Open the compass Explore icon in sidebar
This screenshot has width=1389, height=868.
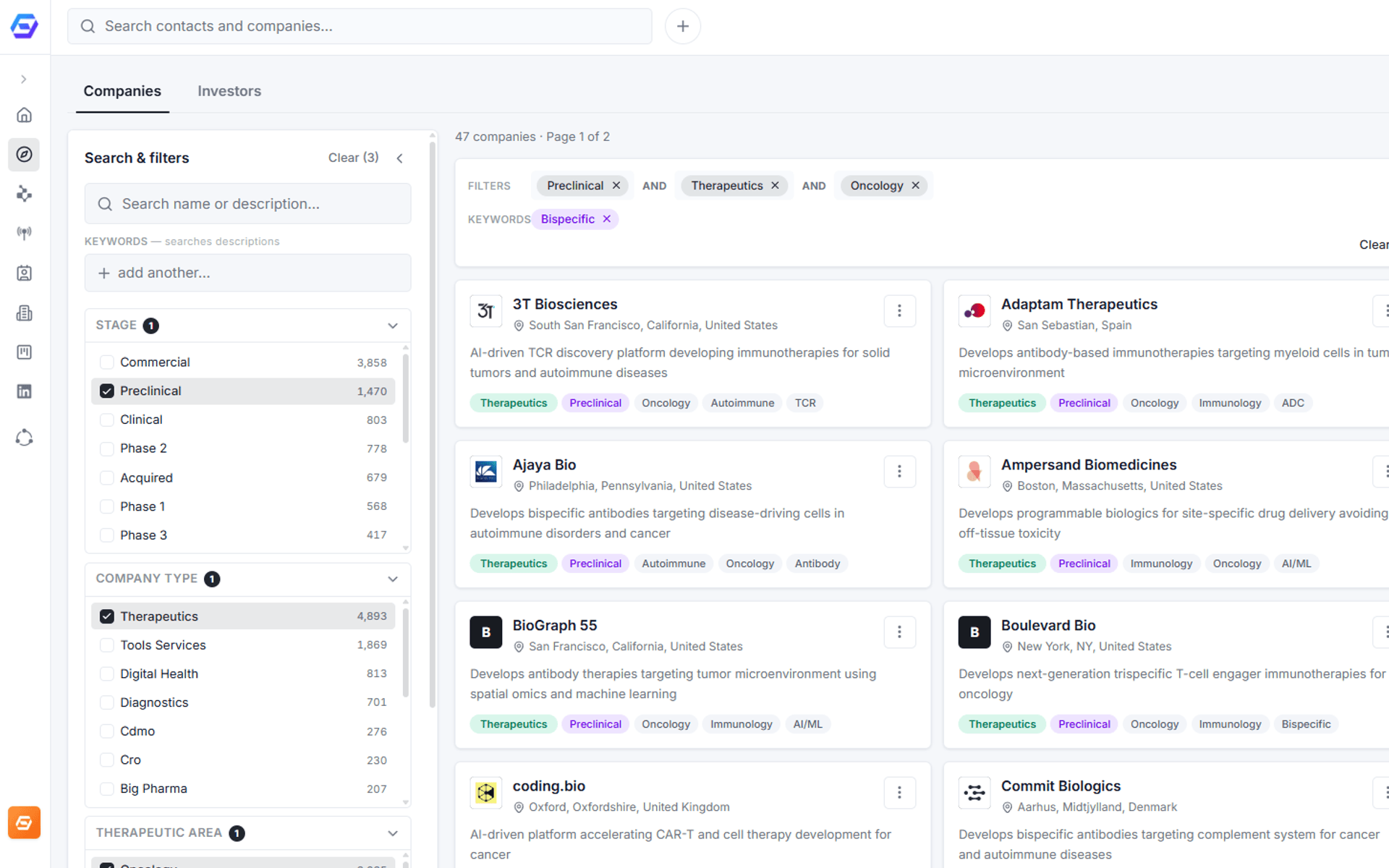(x=24, y=155)
